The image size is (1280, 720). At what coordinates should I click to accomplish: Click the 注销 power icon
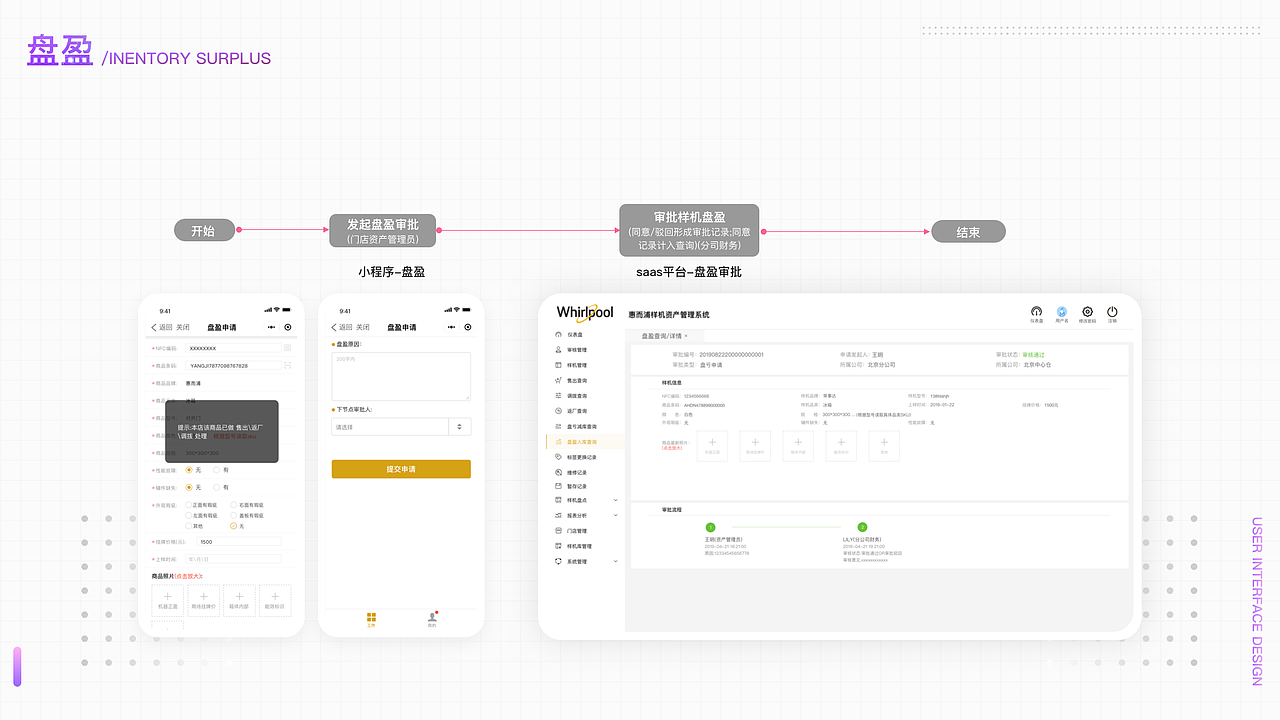(1112, 314)
